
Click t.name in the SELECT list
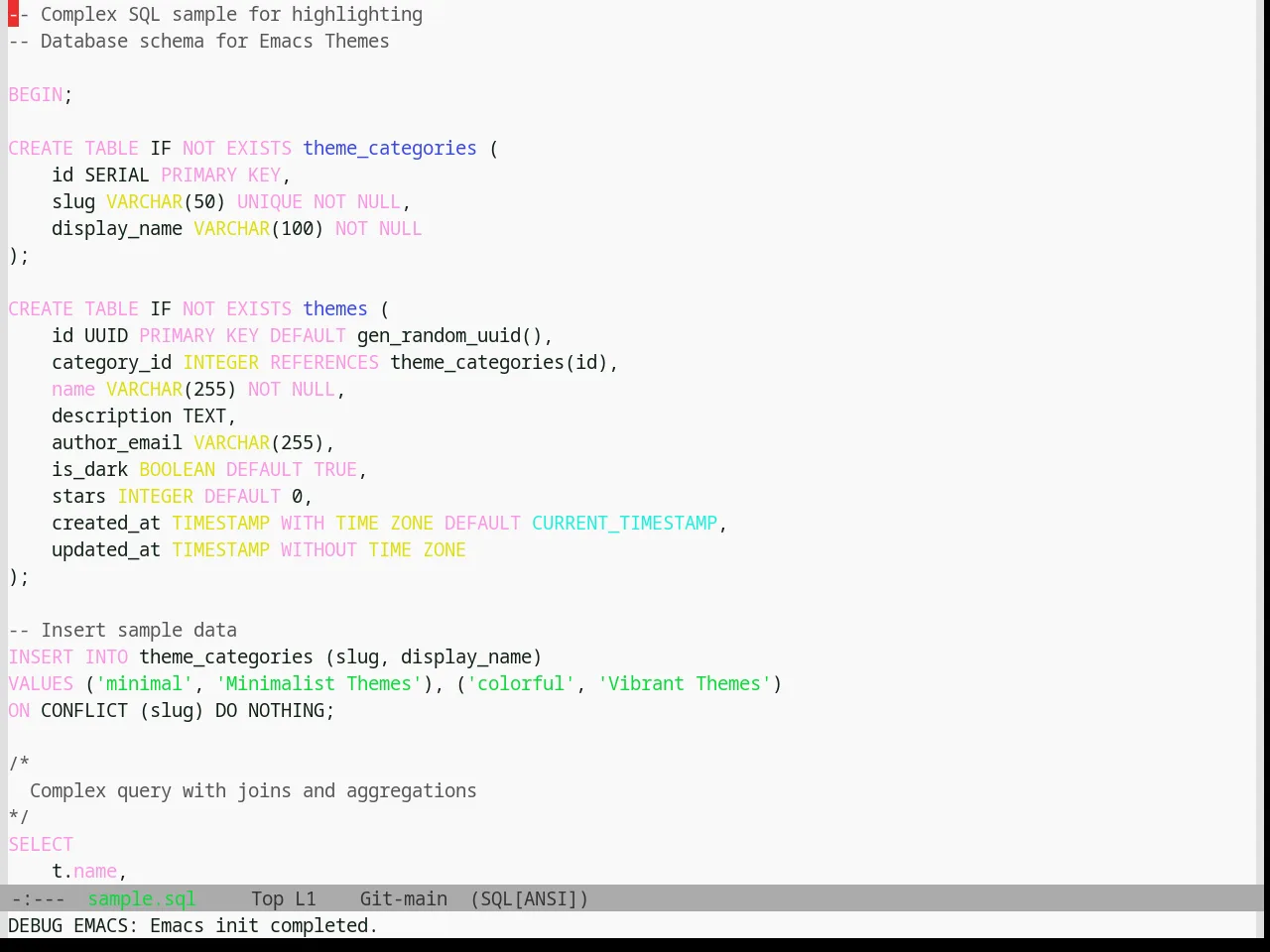(84, 872)
